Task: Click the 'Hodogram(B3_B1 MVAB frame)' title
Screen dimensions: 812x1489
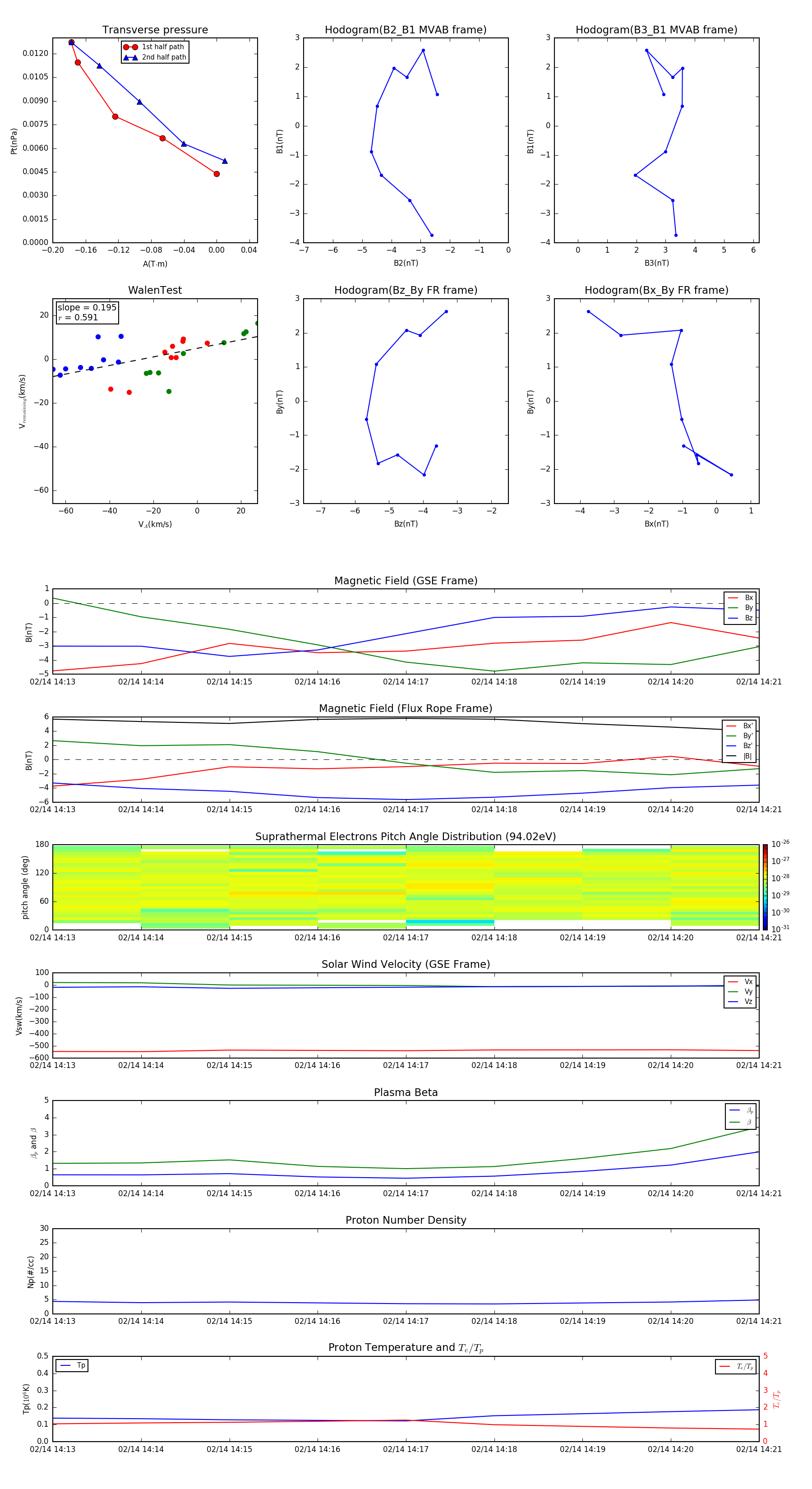Action: [x=656, y=29]
